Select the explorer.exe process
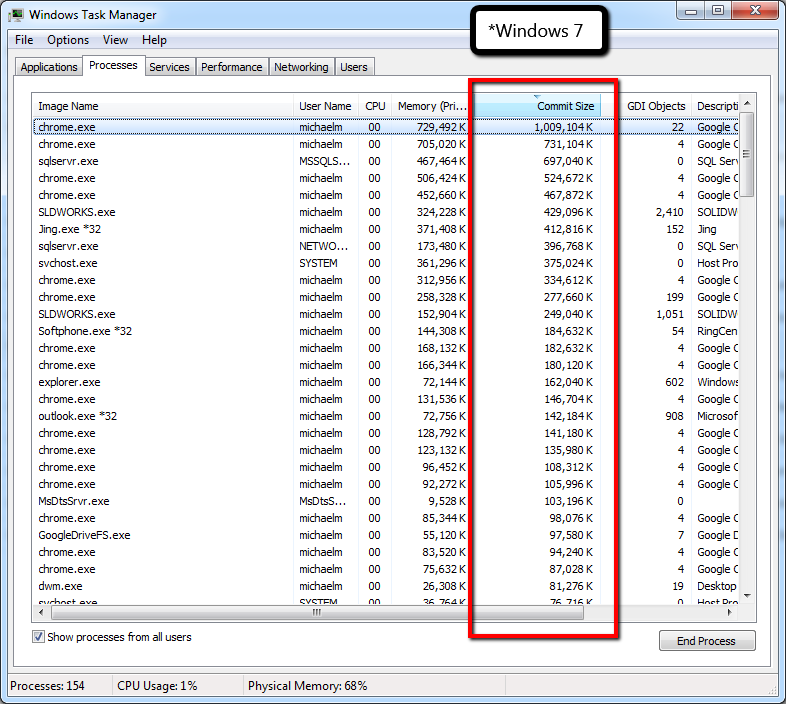Image resolution: width=786 pixels, height=704 pixels. (x=386, y=382)
